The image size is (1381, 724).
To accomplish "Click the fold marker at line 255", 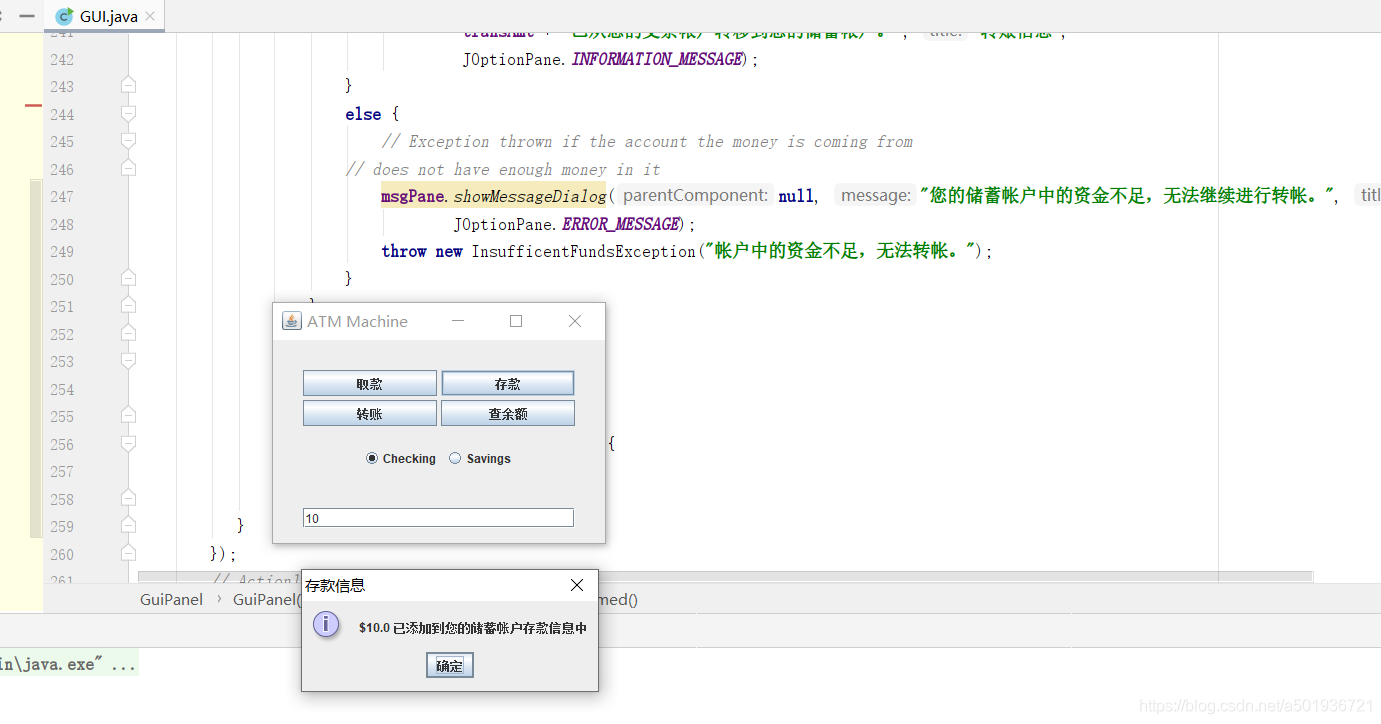I will pyautogui.click(x=128, y=416).
